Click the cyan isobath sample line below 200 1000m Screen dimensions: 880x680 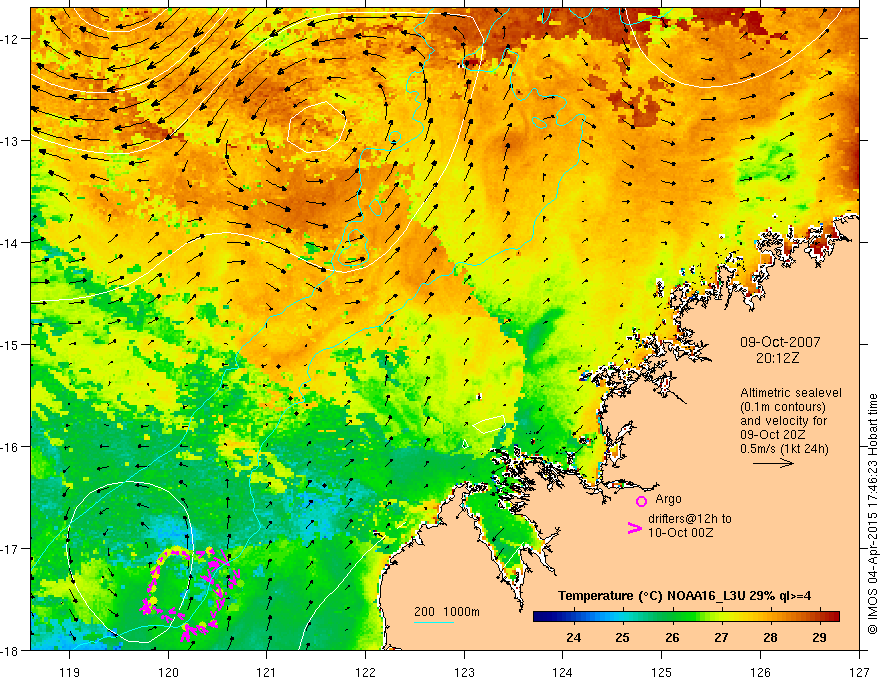tap(434, 622)
